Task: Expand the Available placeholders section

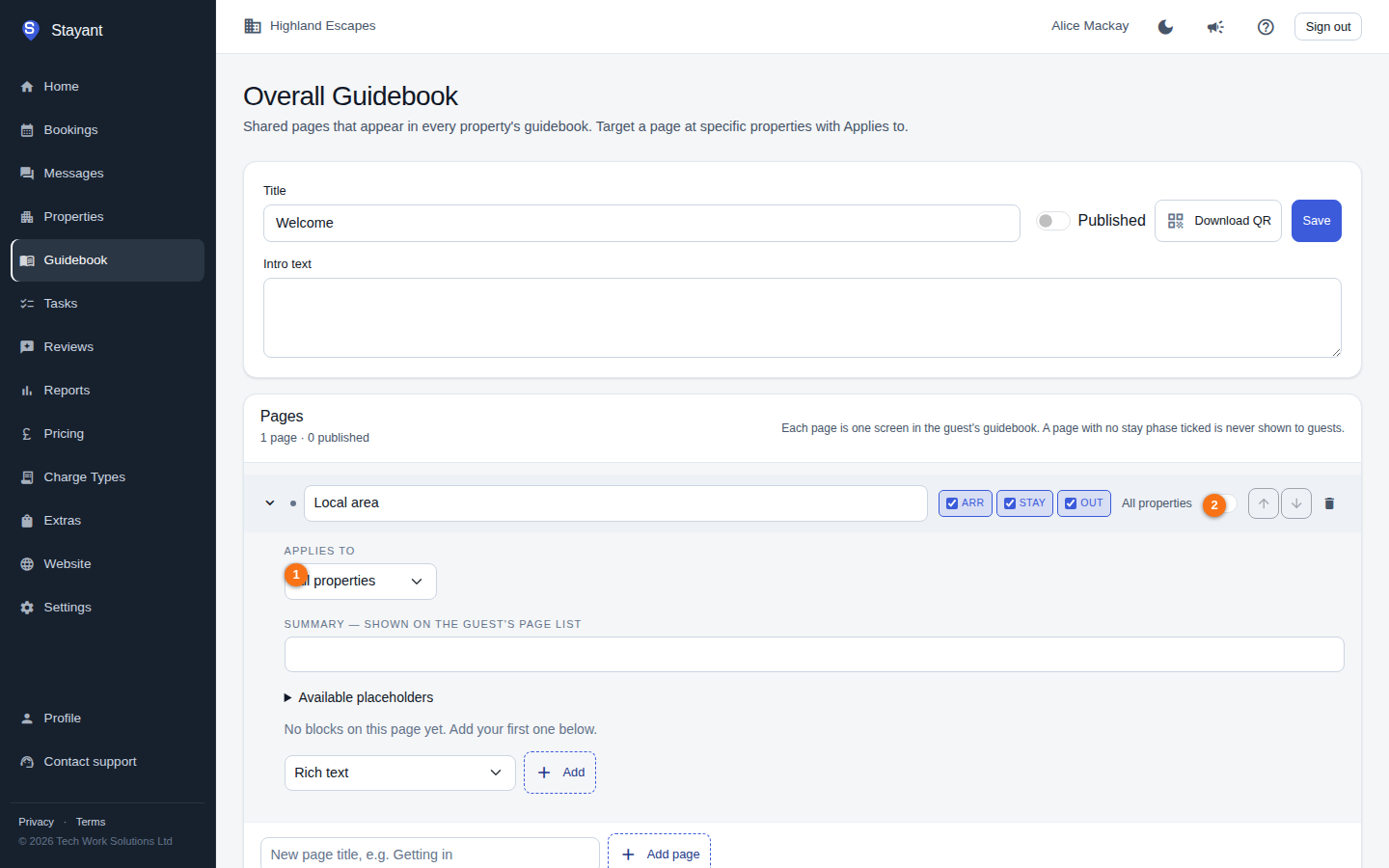Action: [359, 697]
